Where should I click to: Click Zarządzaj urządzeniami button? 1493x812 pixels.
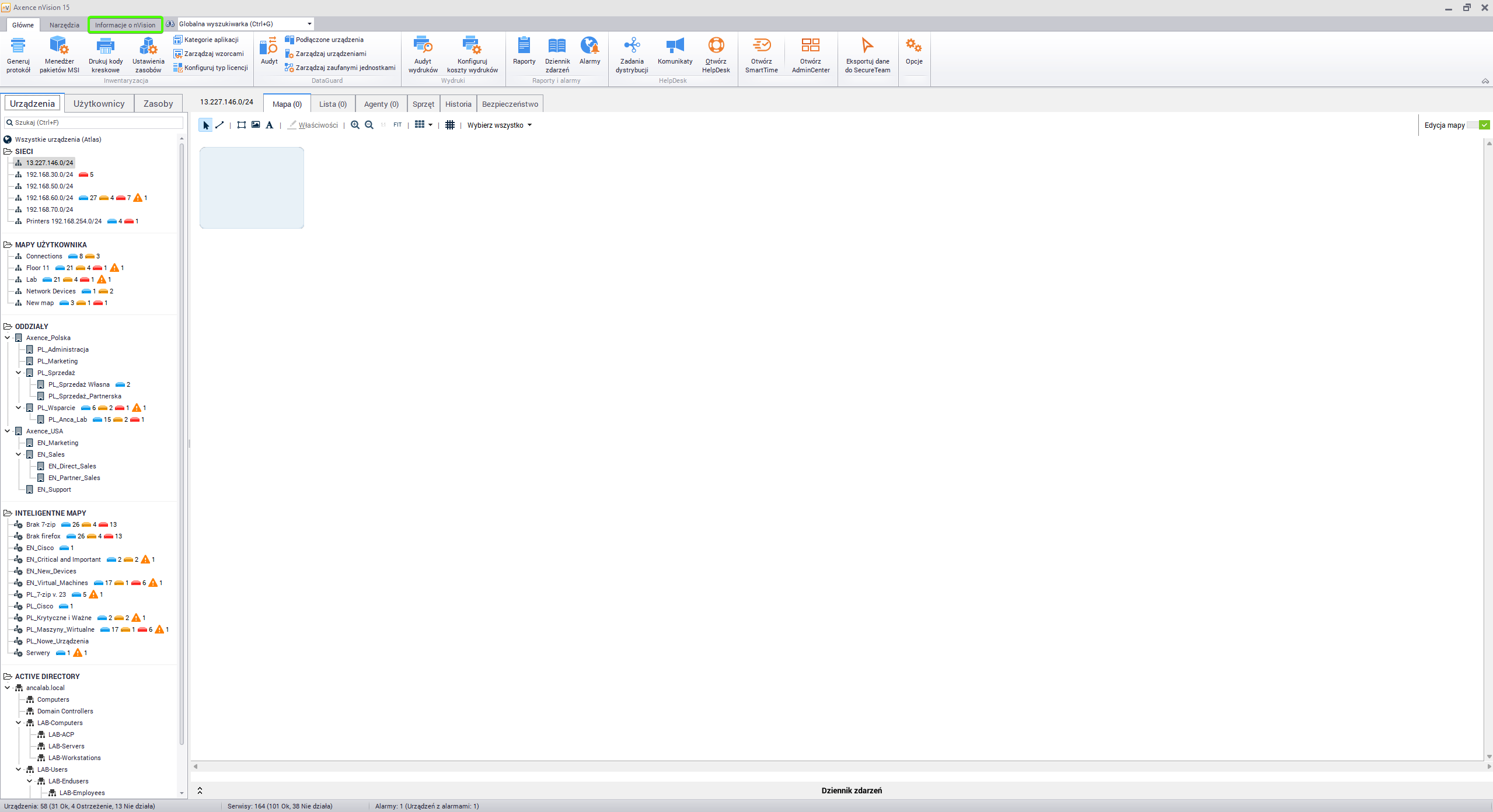330,54
